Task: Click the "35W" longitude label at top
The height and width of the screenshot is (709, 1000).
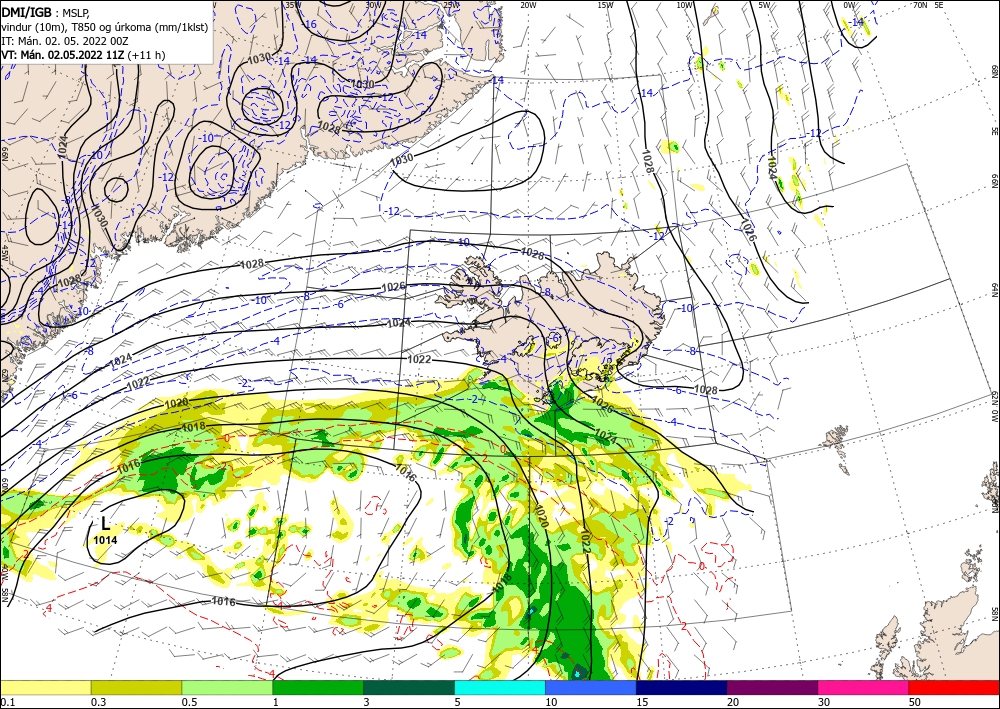Action: (293, 5)
